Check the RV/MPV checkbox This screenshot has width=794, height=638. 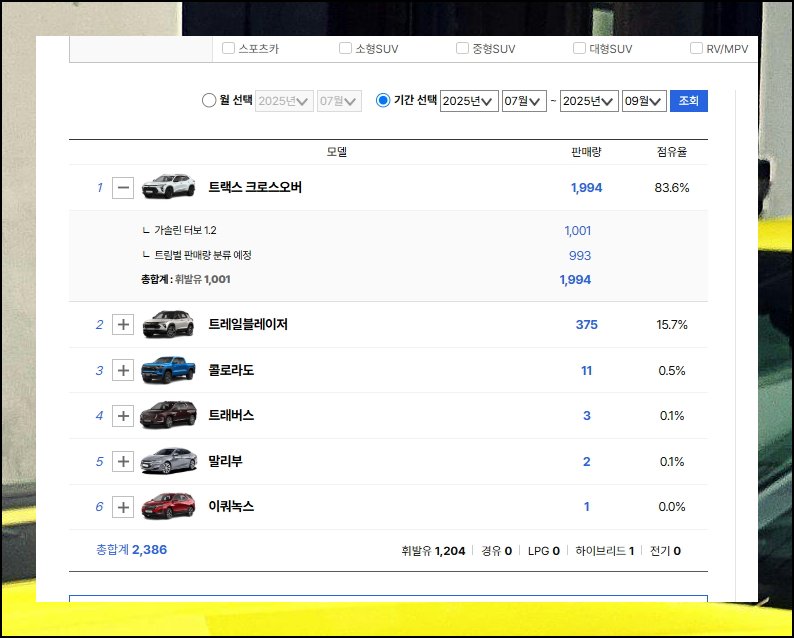pos(696,48)
